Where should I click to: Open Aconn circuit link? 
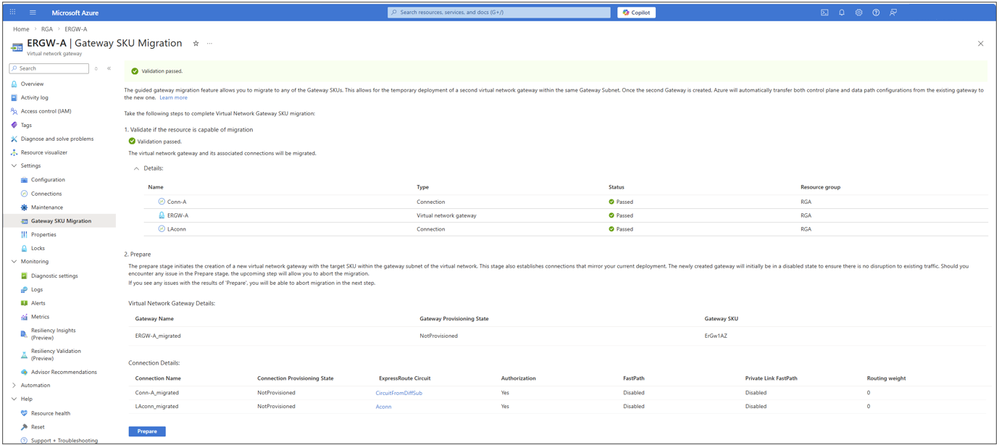(x=384, y=406)
